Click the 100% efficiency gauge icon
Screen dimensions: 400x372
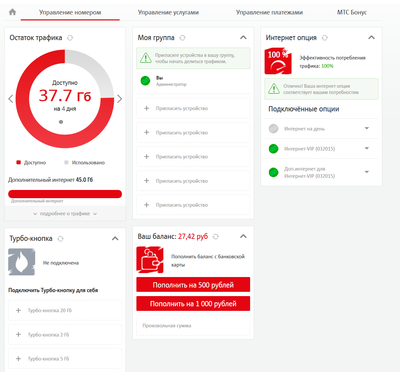[x=278, y=61]
